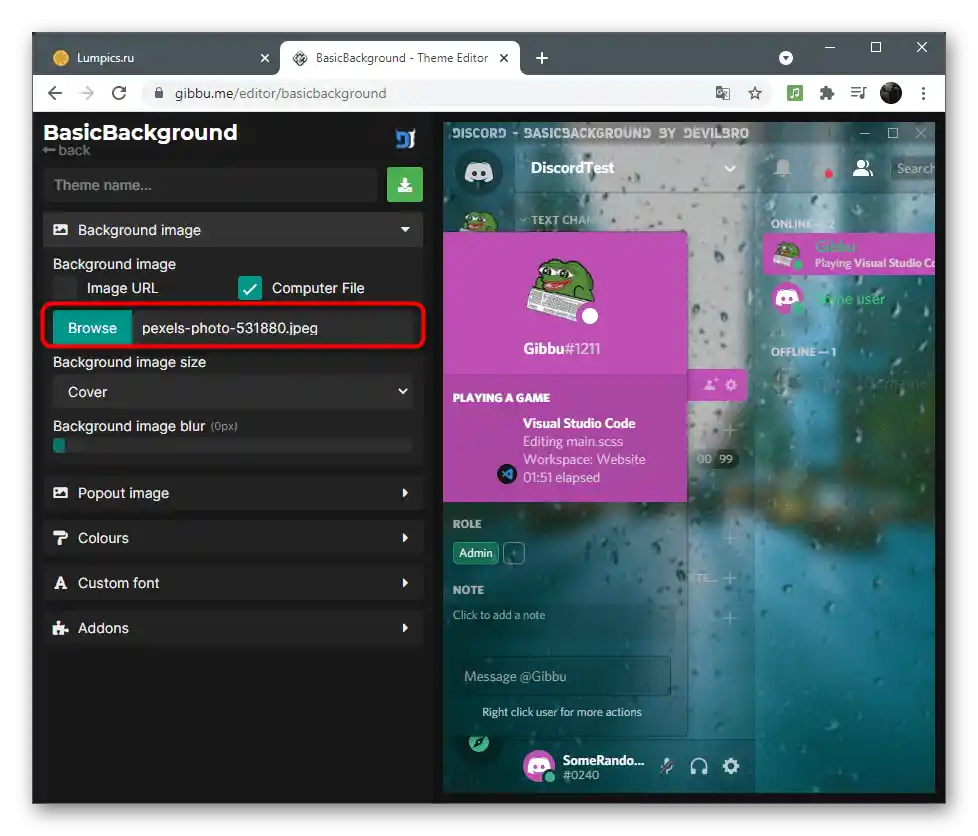
Task: Close the BasicBackground Theme Editor tab
Action: [x=504, y=58]
